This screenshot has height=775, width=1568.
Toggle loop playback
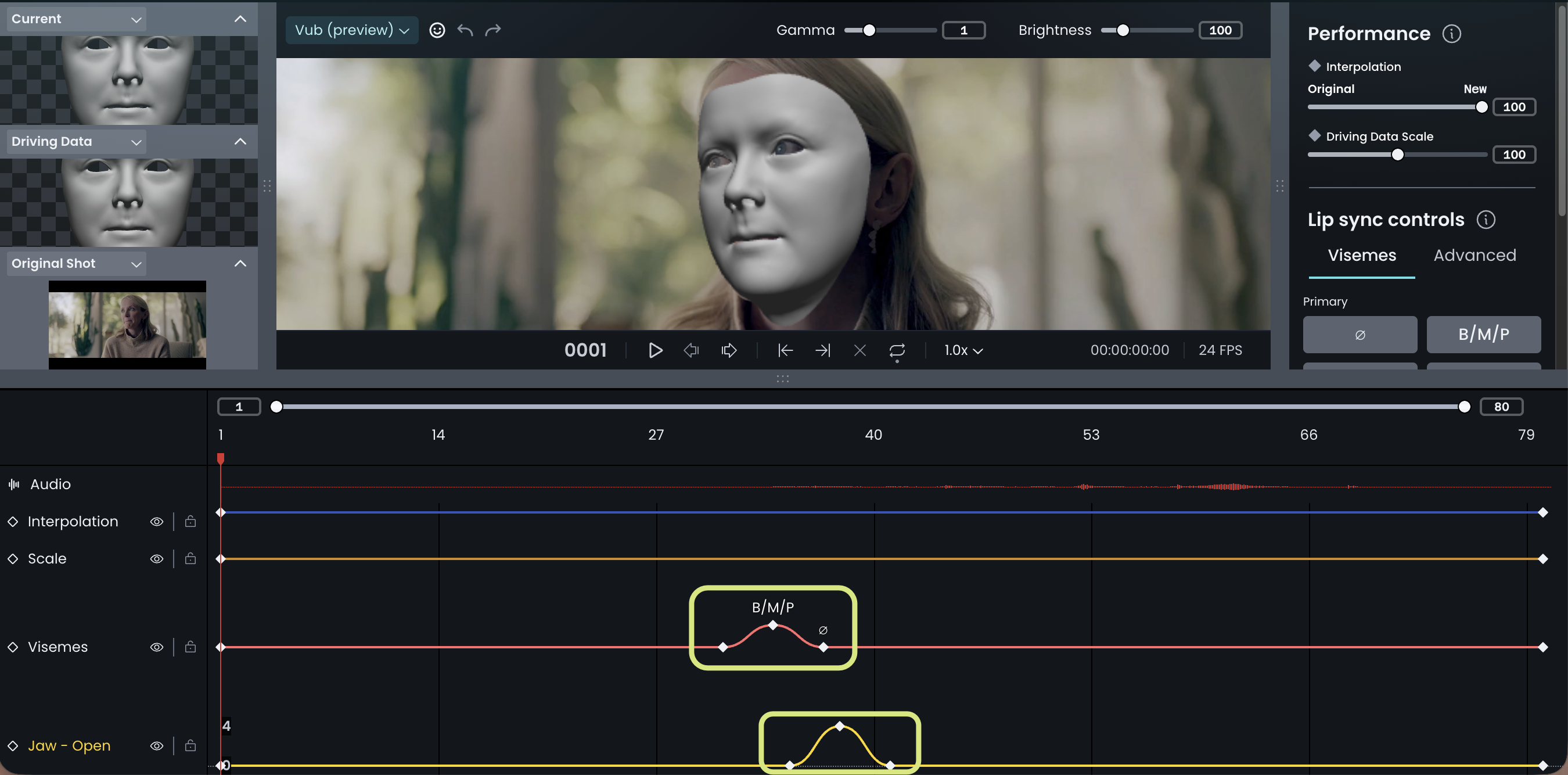click(897, 351)
